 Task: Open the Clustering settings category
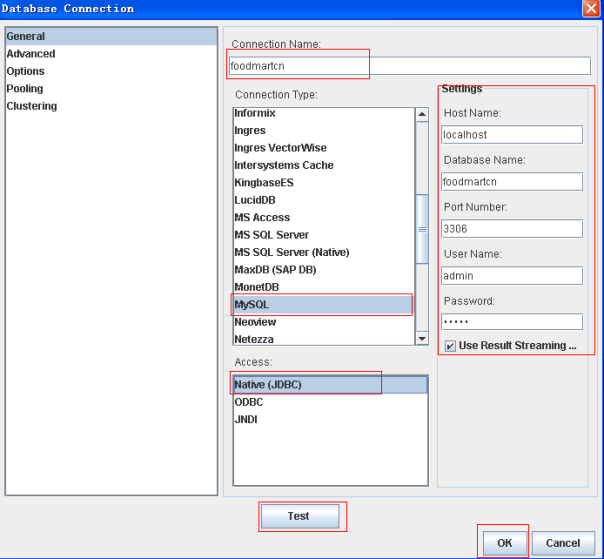tap(111, 106)
